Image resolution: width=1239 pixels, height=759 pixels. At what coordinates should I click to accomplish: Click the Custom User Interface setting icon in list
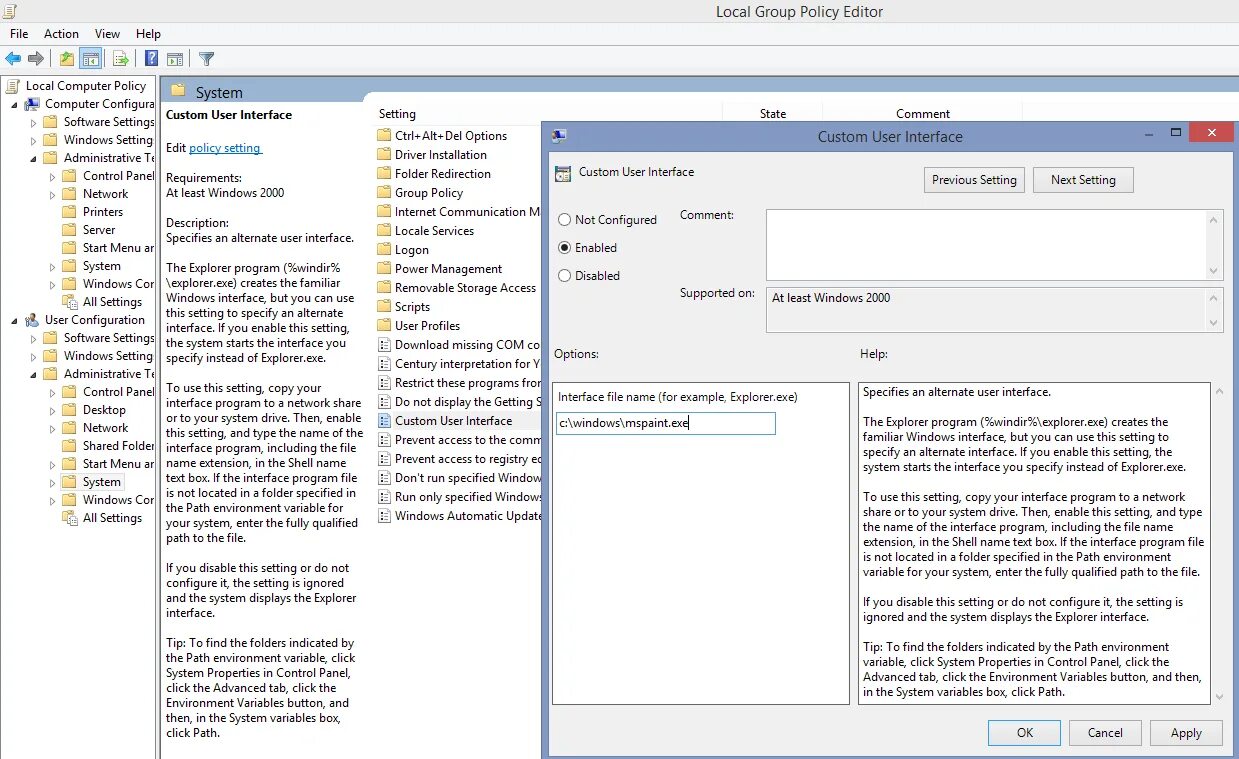(x=384, y=421)
